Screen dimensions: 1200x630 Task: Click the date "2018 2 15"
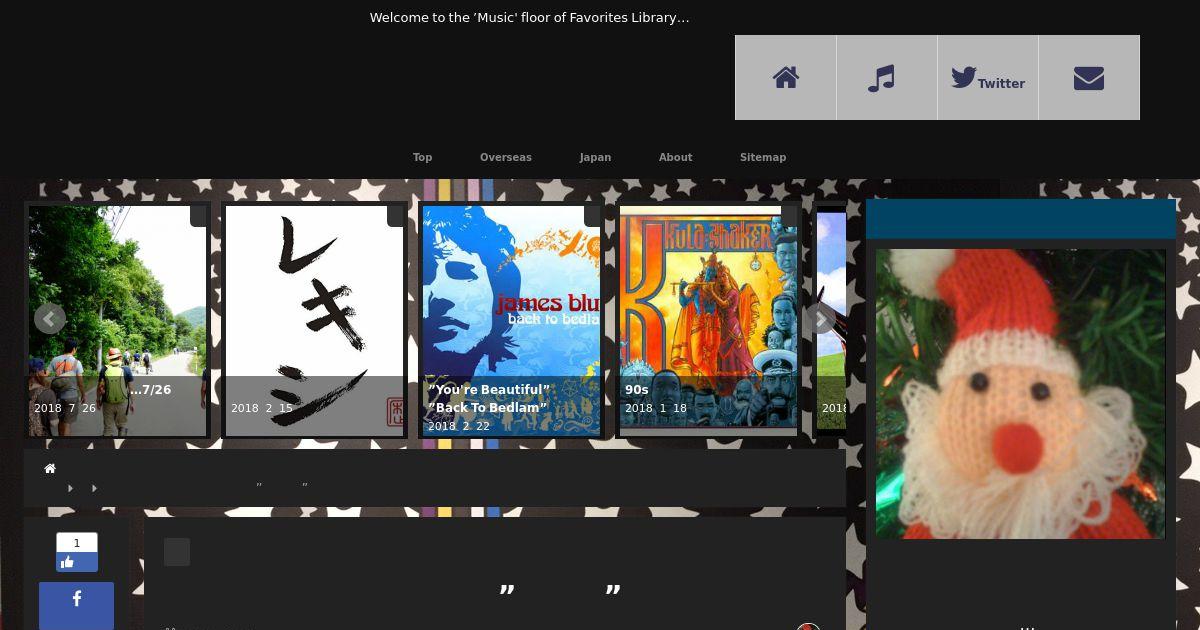pyautogui.click(x=262, y=408)
